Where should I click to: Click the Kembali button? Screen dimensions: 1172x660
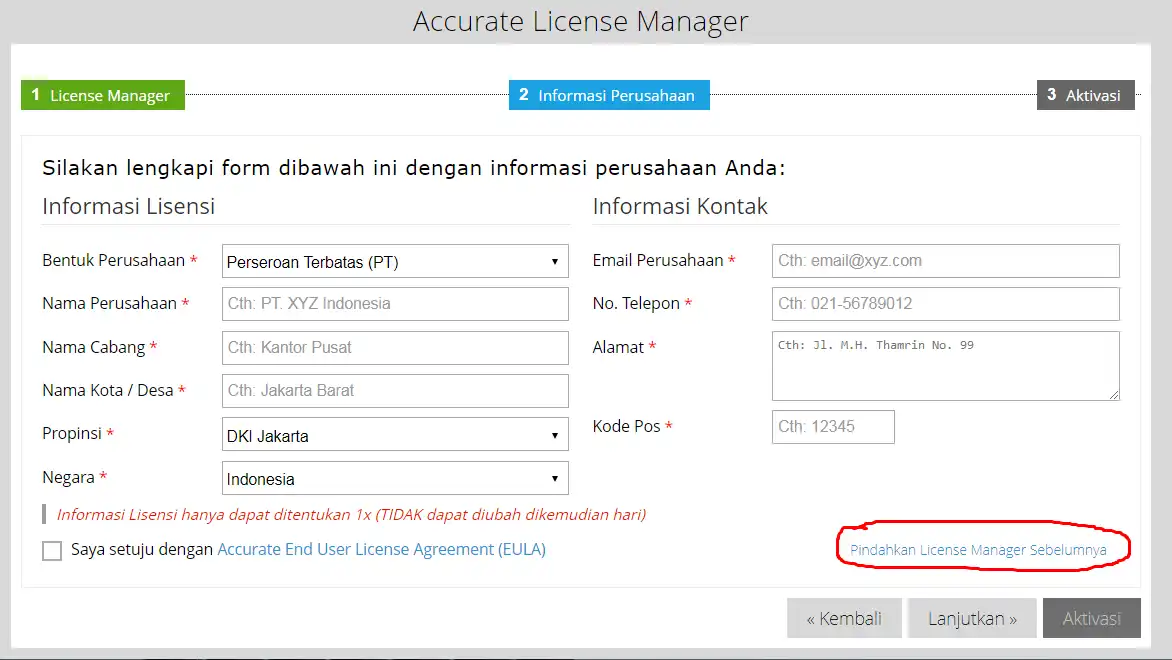coord(844,618)
